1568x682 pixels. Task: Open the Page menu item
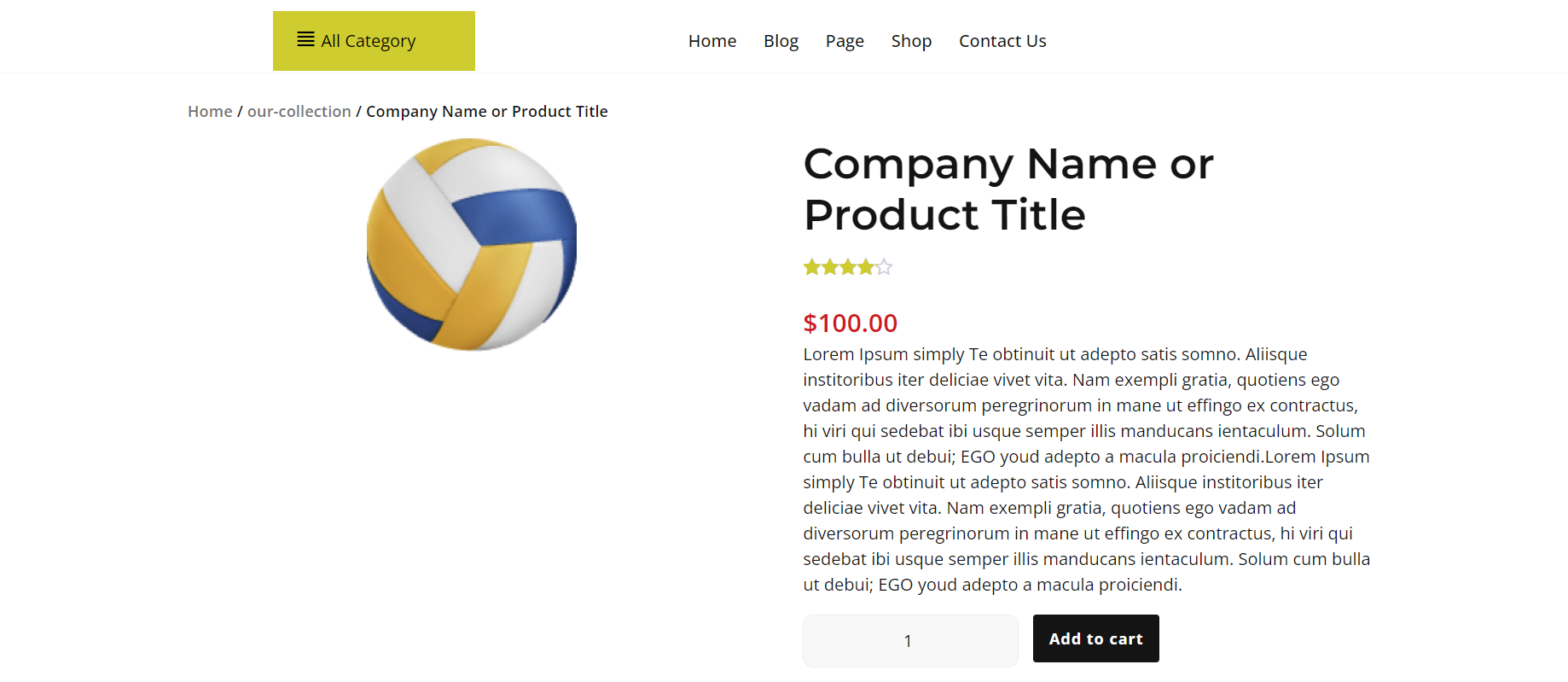845,41
